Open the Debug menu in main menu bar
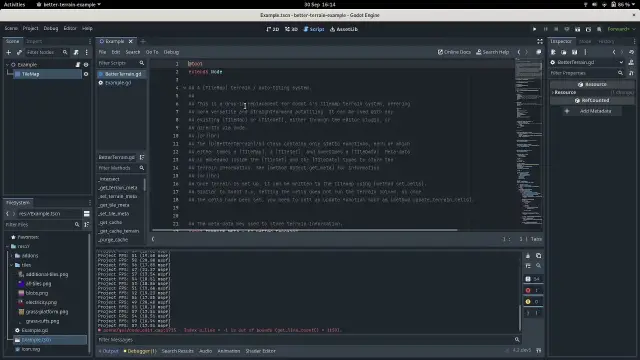Screen dimensions: 640x360 click(x=51, y=29)
